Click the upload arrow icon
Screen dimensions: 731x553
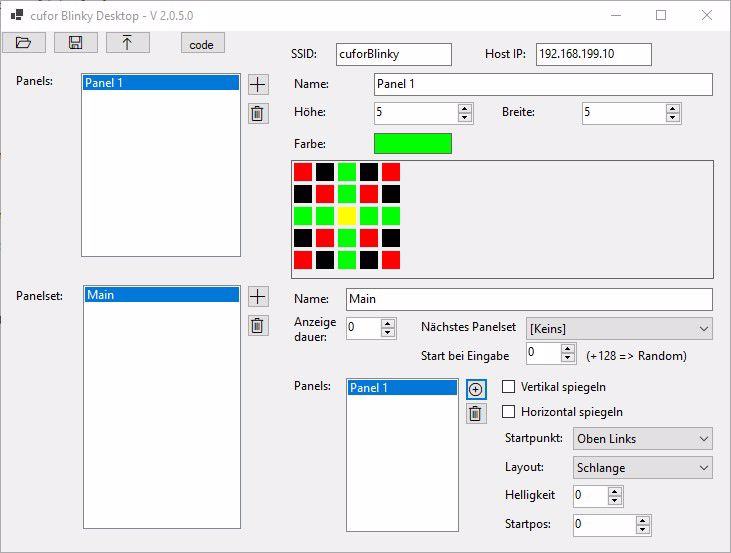tap(127, 42)
